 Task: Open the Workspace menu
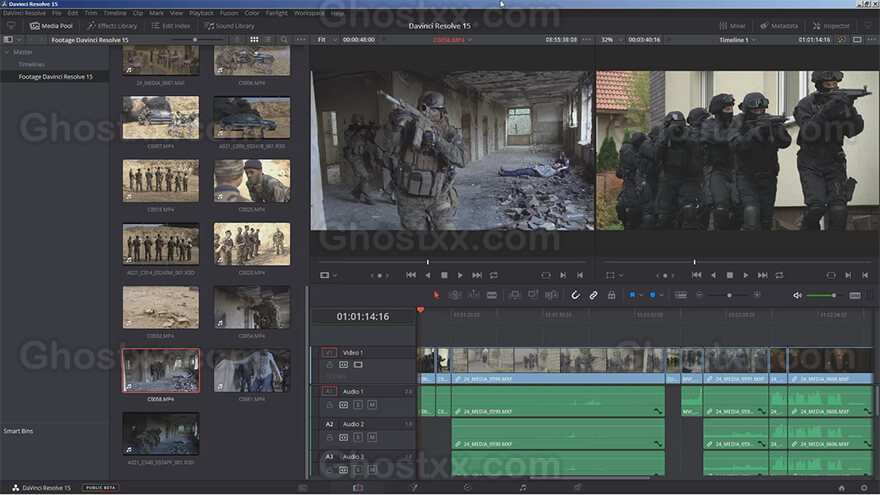click(309, 13)
